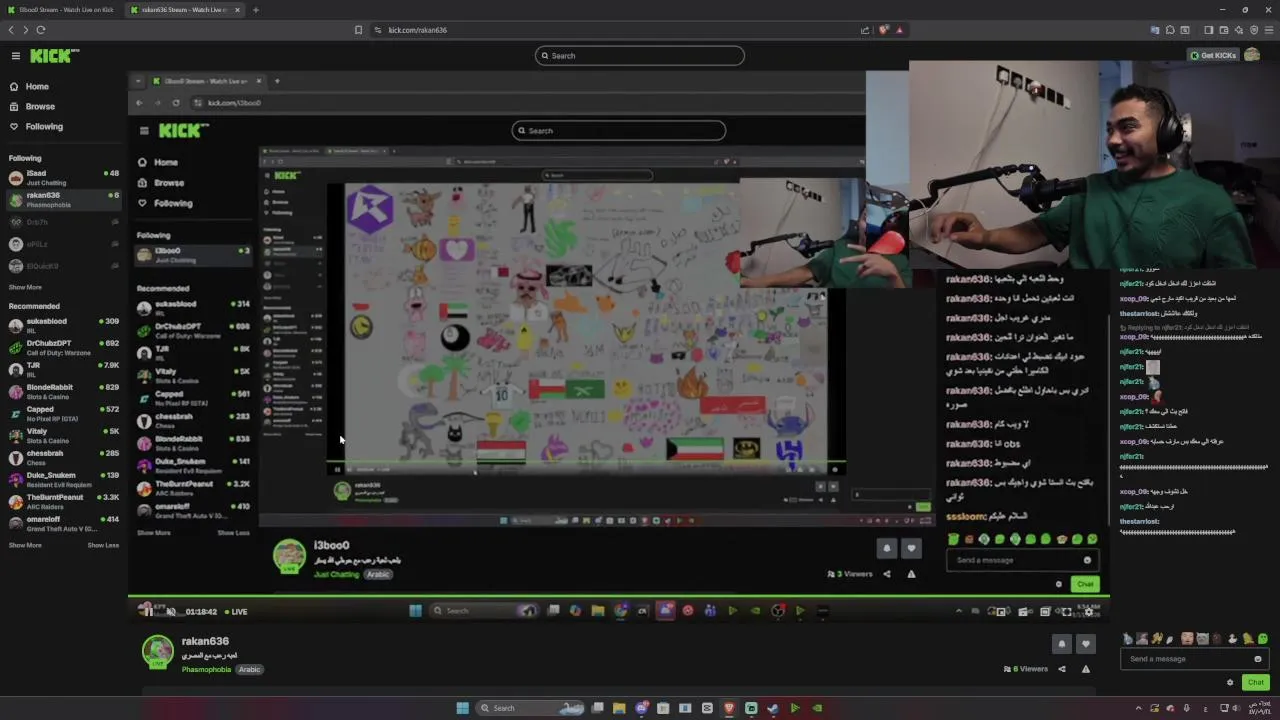Expand Recommended with bottom Show More

[25, 545]
